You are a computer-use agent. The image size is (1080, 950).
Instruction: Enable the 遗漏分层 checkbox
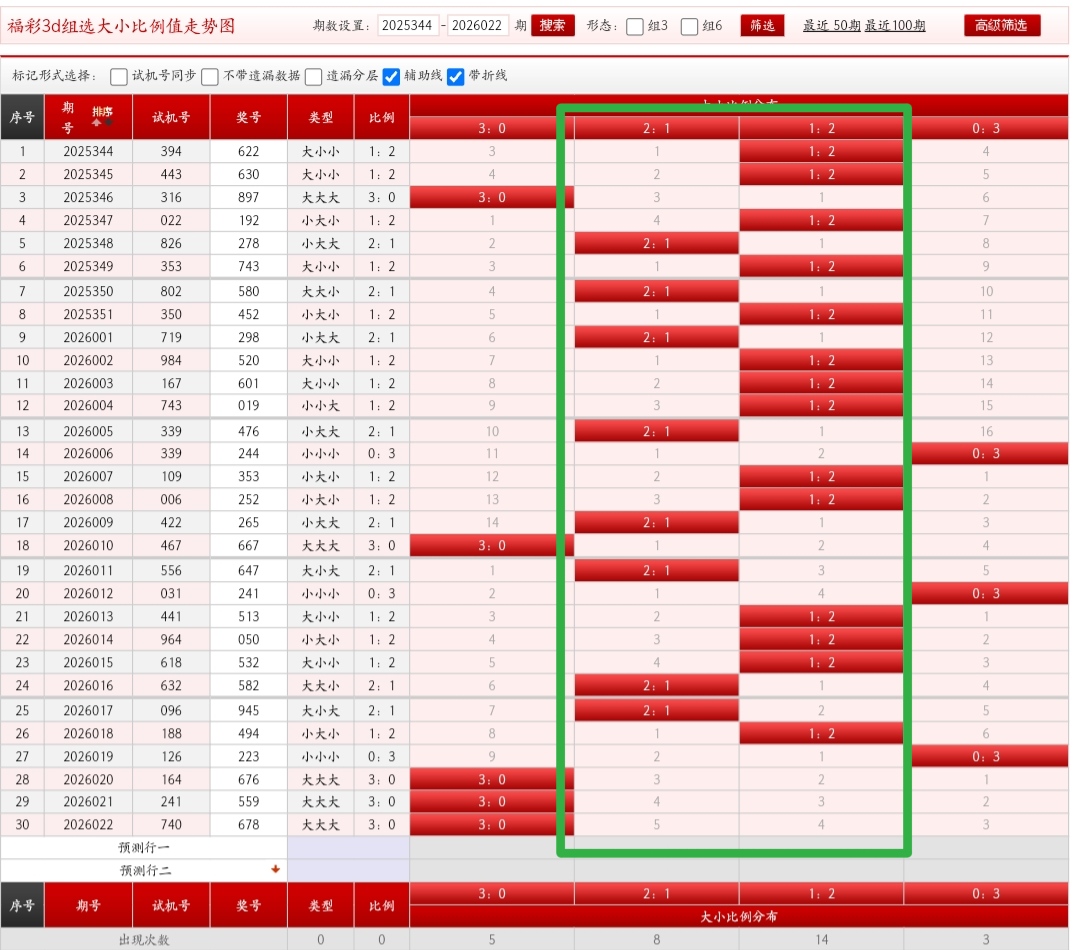tap(313, 76)
